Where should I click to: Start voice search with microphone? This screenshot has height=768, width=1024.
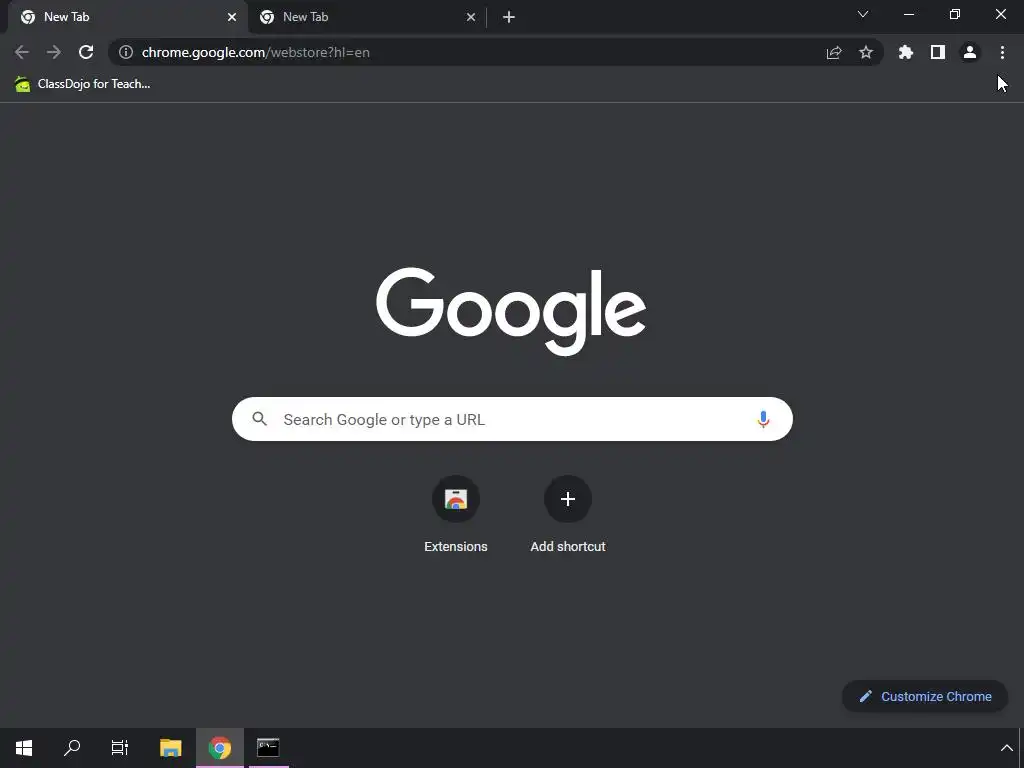(x=763, y=419)
